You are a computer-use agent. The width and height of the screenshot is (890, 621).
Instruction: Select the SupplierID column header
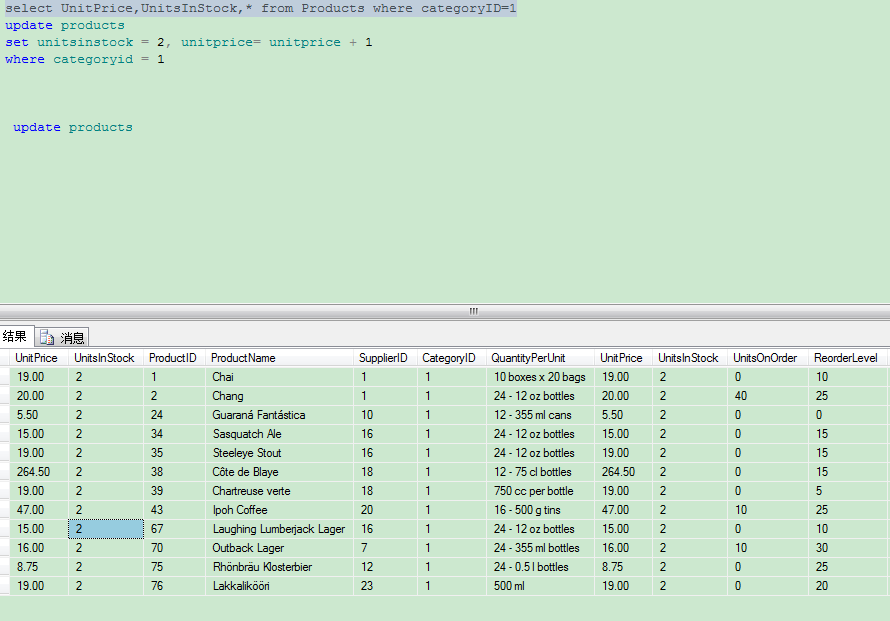click(x=385, y=358)
